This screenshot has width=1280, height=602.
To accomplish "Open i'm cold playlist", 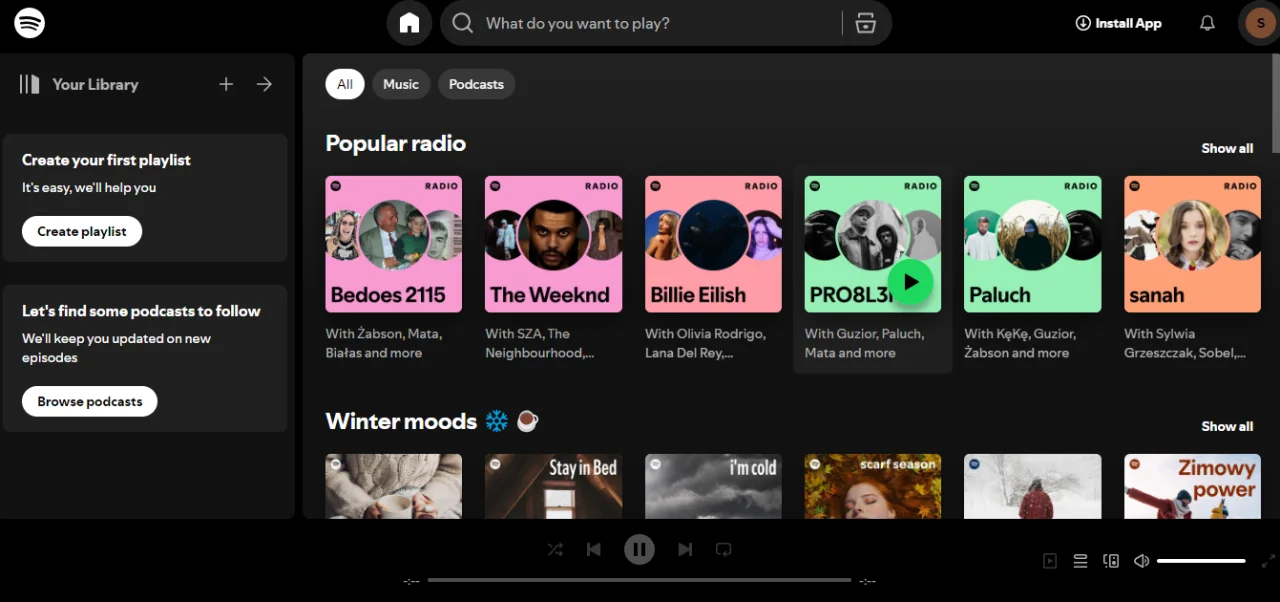I will pyautogui.click(x=713, y=486).
